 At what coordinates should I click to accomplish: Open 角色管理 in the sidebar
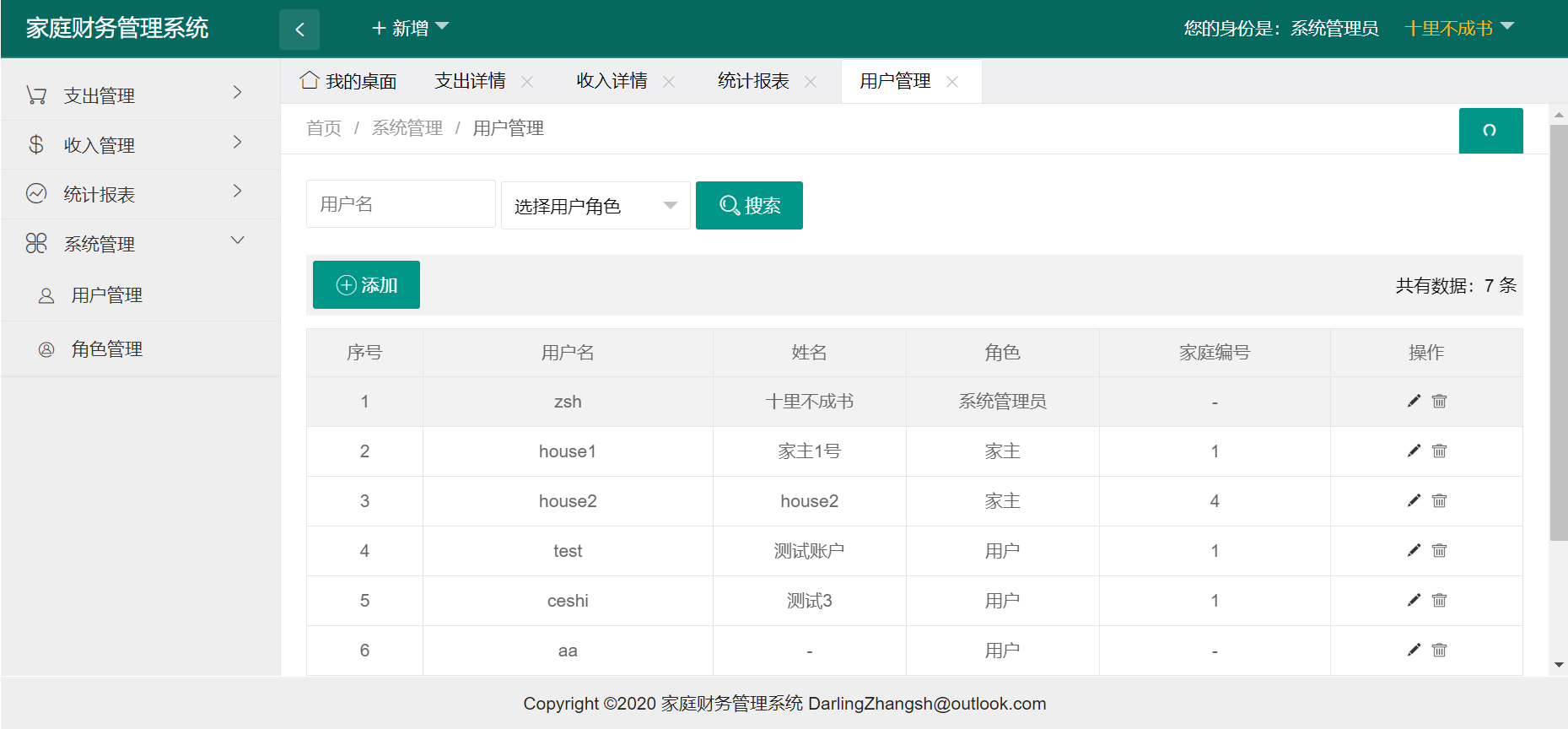107,349
